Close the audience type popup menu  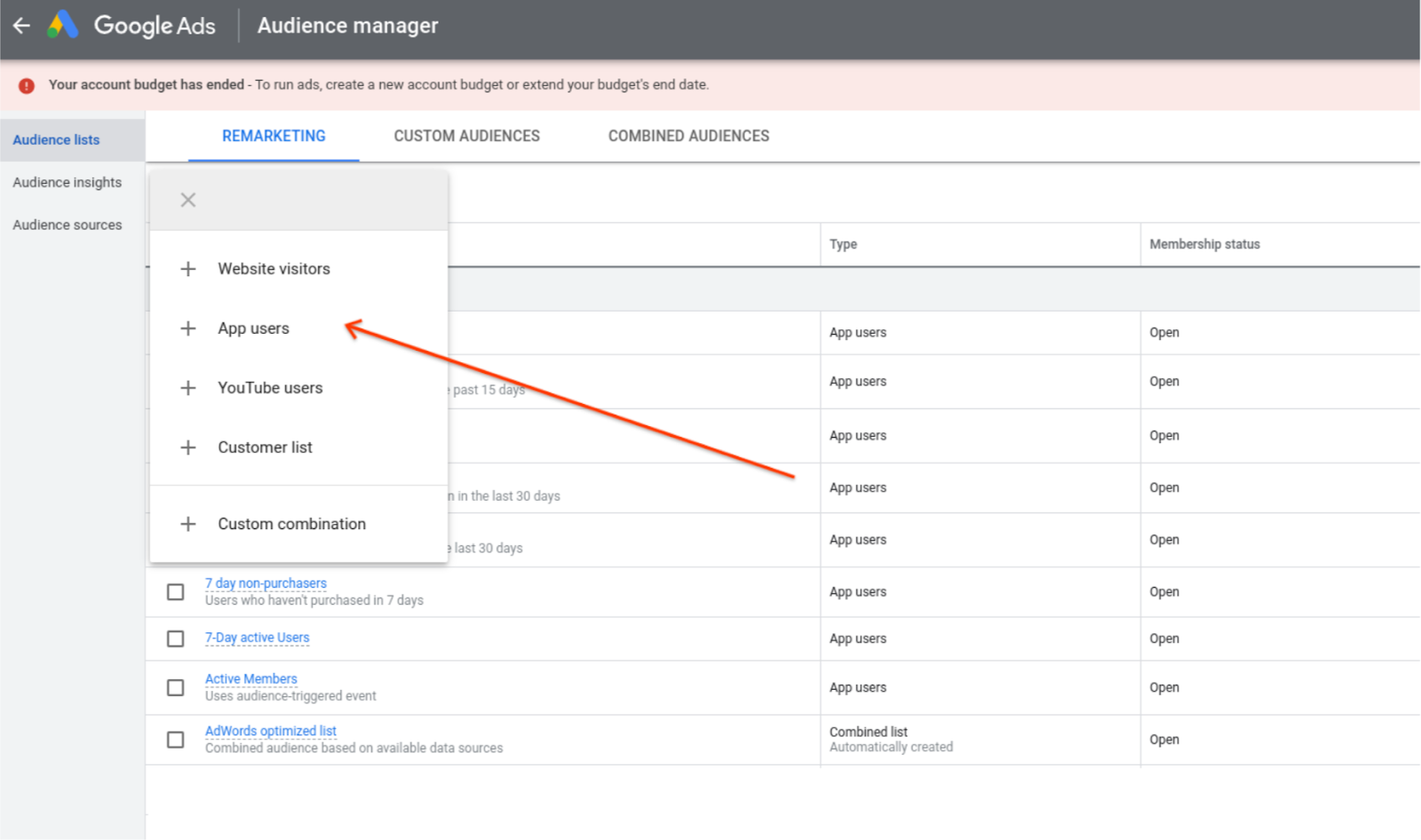pos(188,200)
